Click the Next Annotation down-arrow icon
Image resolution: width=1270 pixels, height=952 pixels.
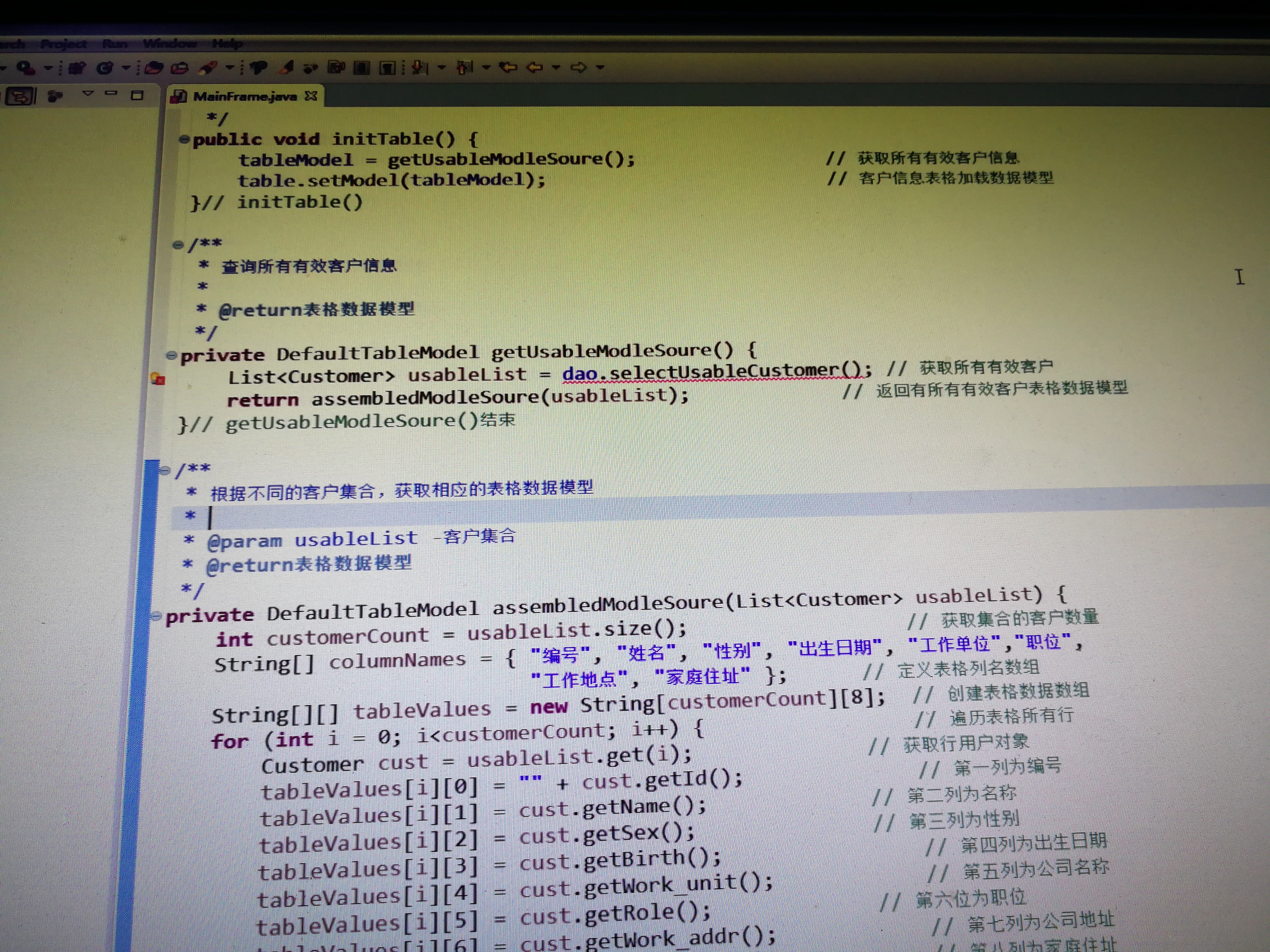pos(420,68)
